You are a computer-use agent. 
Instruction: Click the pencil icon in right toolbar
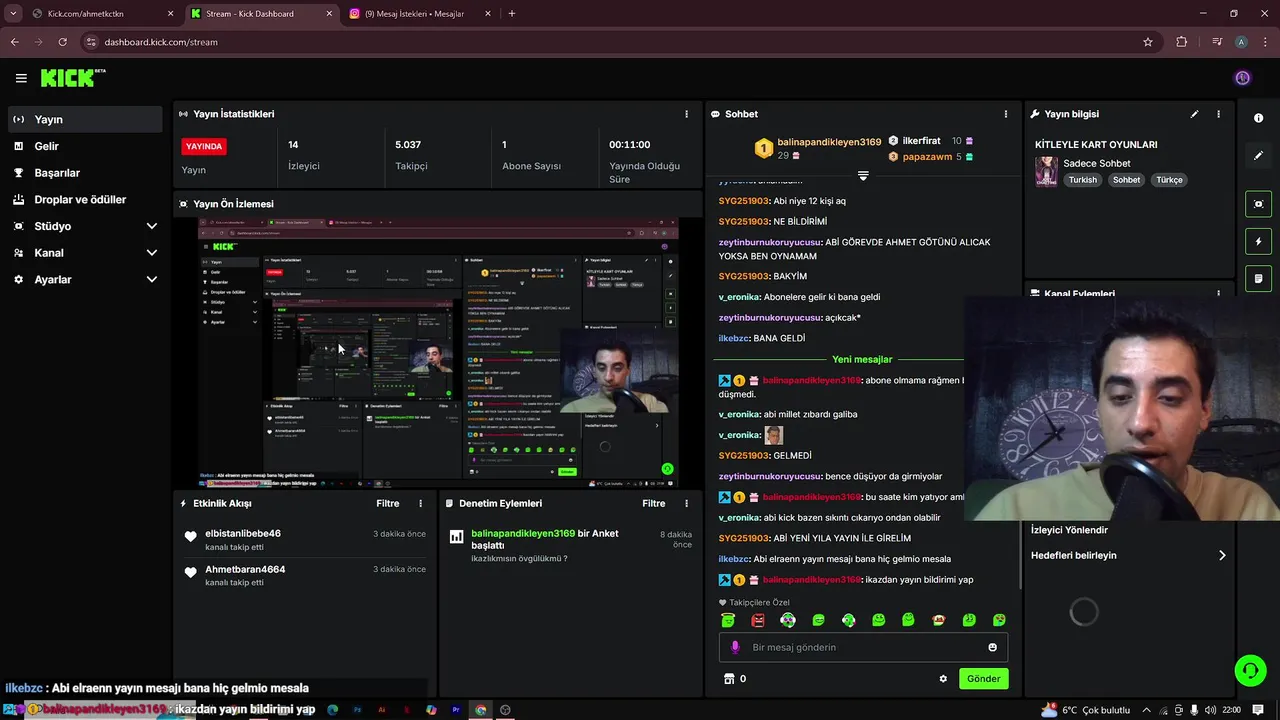[1258, 156]
